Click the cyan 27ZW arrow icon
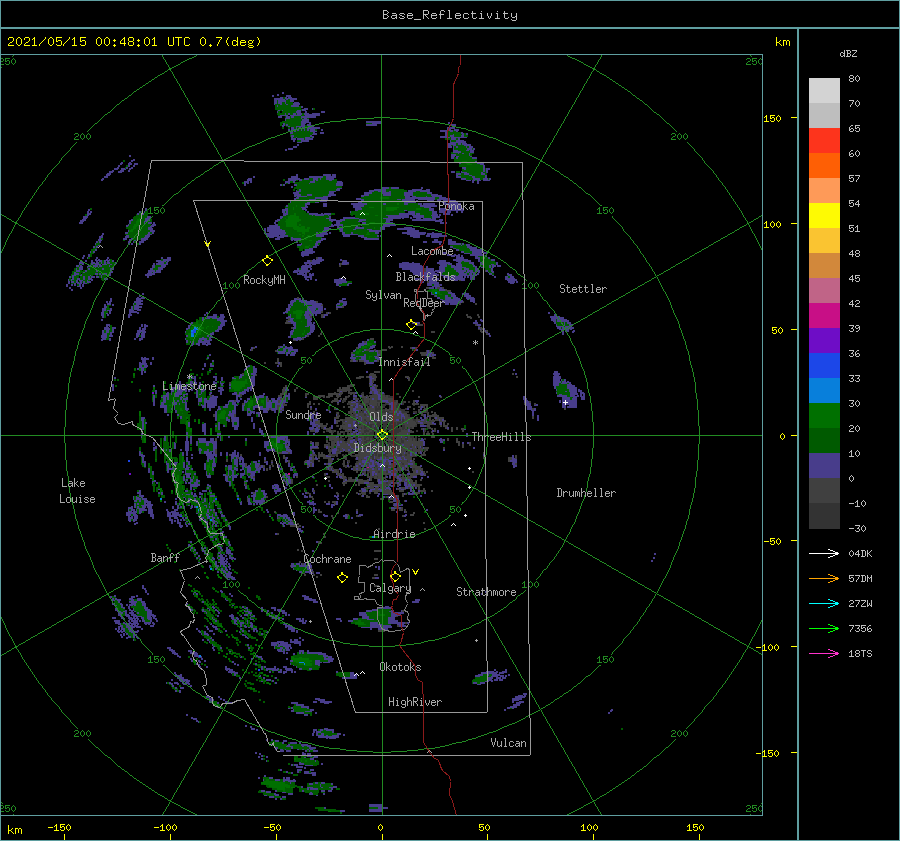Image resolution: width=900 pixels, height=841 pixels. click(x=824, y=603)
